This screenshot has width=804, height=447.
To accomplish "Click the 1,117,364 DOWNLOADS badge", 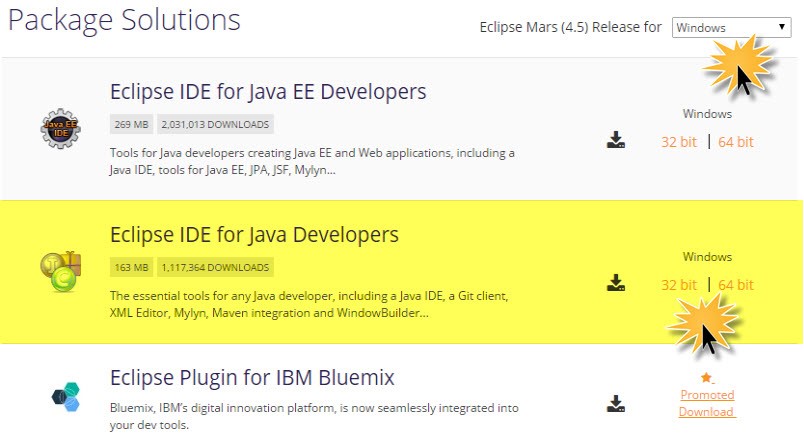I will pyautogui.click(x=215, y=267).
